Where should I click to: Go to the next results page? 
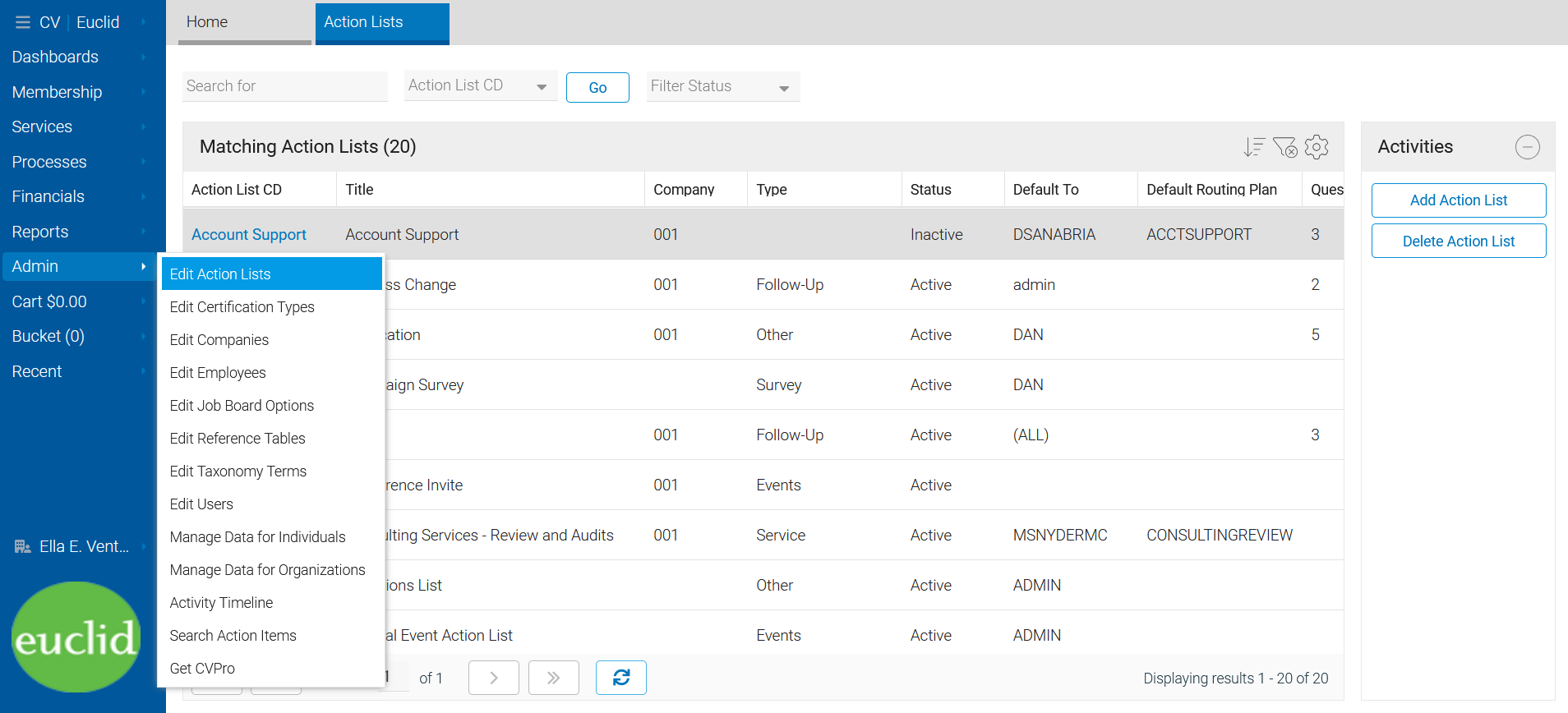click(494, 678)
